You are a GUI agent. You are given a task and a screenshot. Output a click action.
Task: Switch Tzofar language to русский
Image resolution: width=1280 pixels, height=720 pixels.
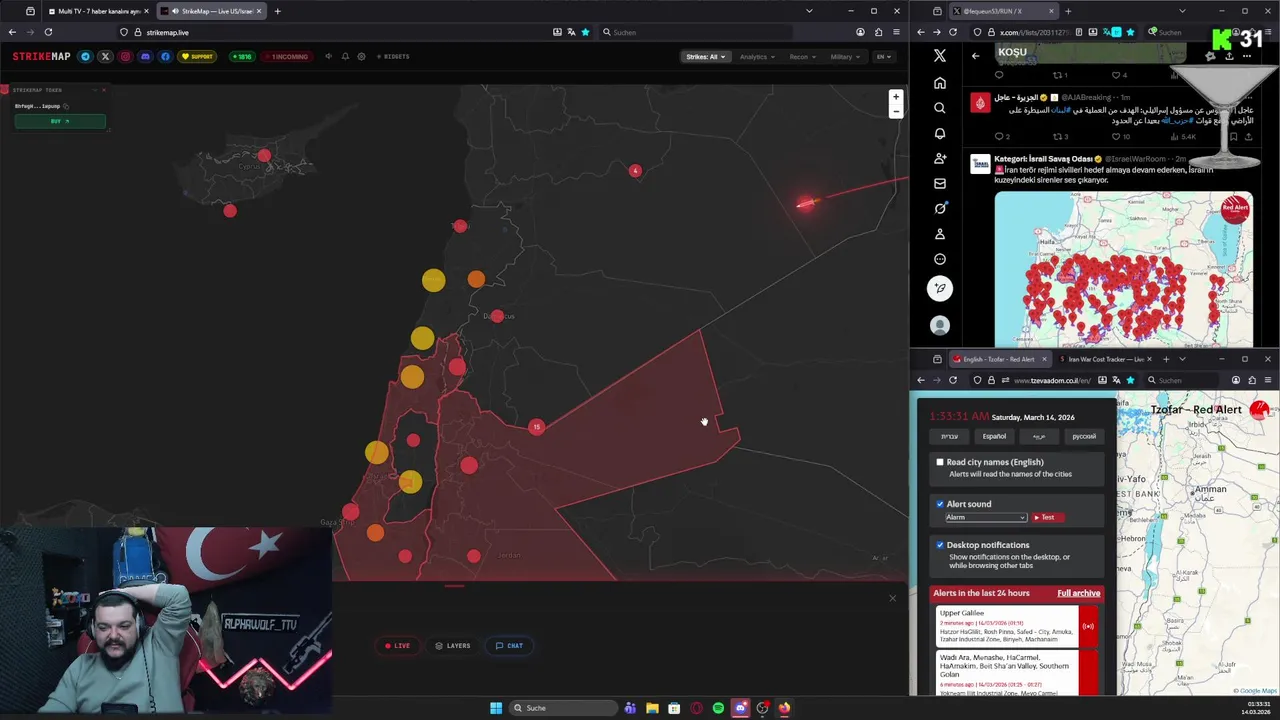(x=1084, y=436)
